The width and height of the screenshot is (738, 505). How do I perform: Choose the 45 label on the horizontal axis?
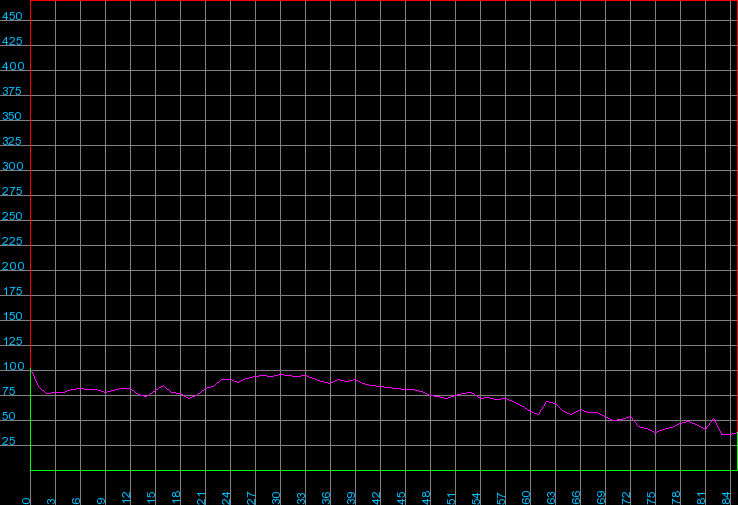pyautogui.click(x=401, y=498)
